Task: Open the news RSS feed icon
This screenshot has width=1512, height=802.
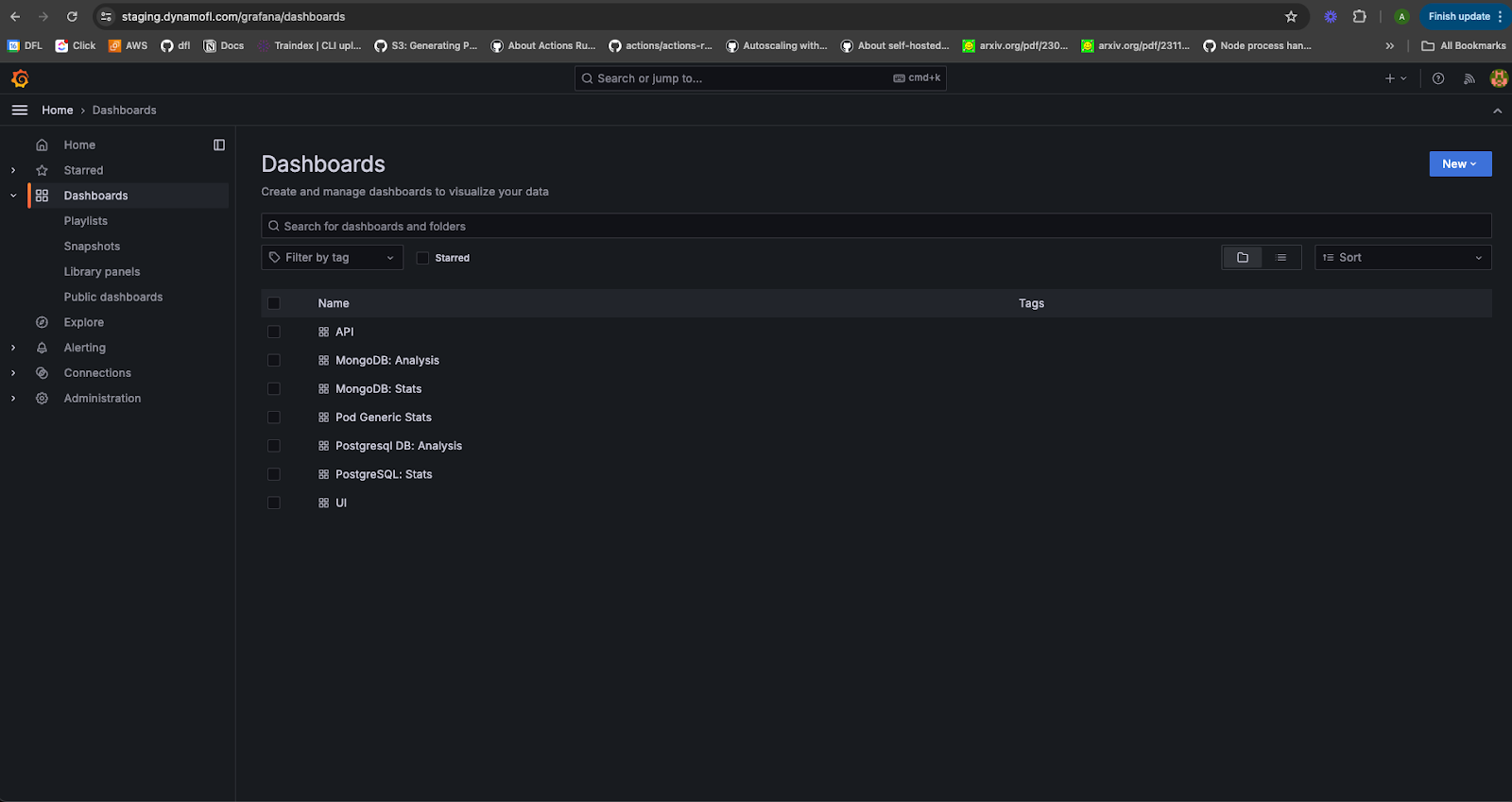Action: (x=1469, y=78)
